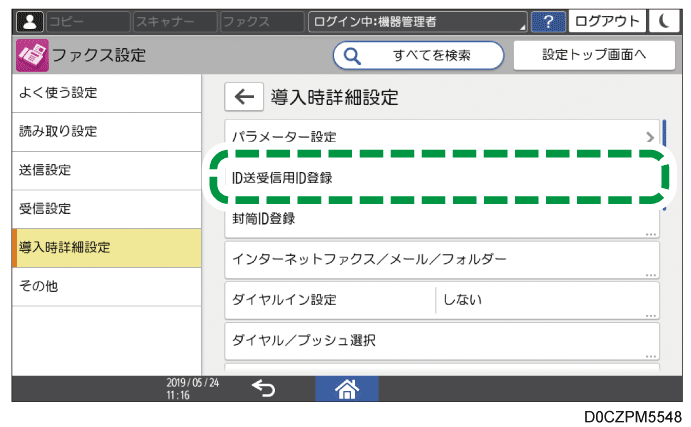Click the しない value of ダイヤルイン設定
Screen dimensions: 691x427
click(x=462, y=300)
